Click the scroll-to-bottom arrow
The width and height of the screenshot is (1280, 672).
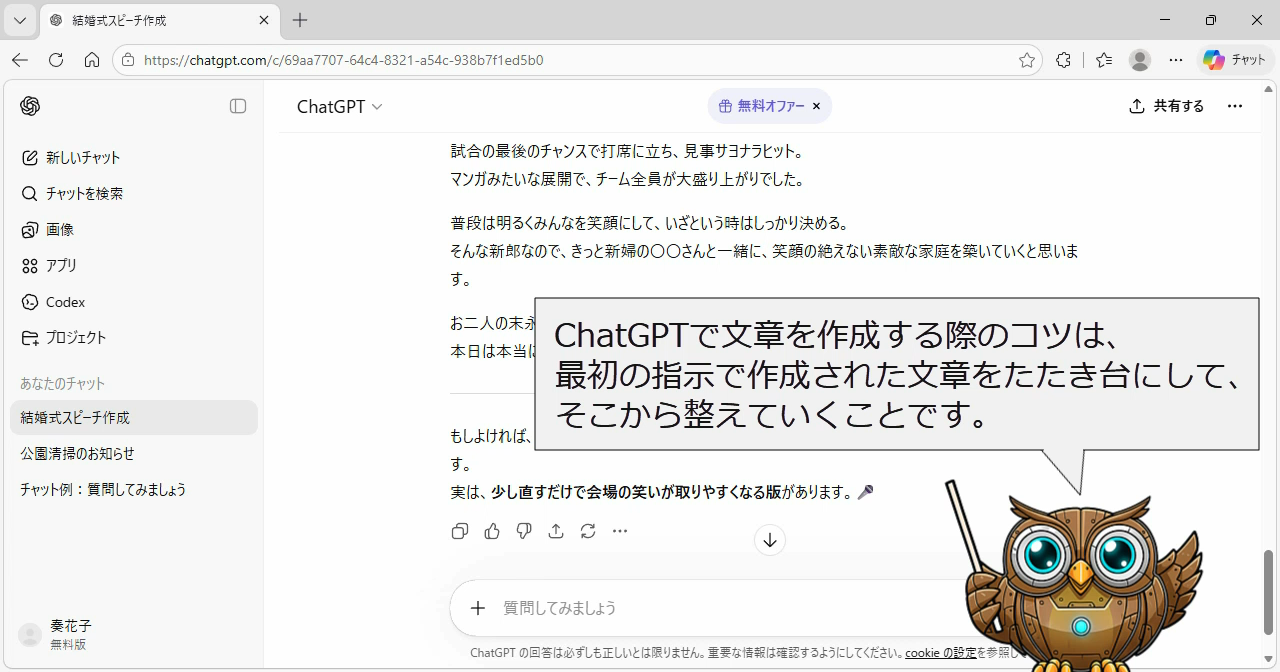(769, 540)
